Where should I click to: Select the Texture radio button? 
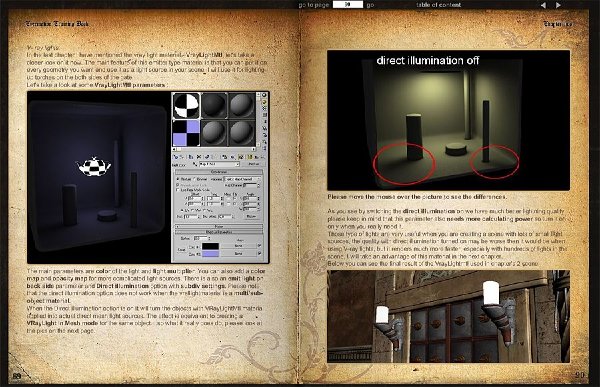coord(178,179)
